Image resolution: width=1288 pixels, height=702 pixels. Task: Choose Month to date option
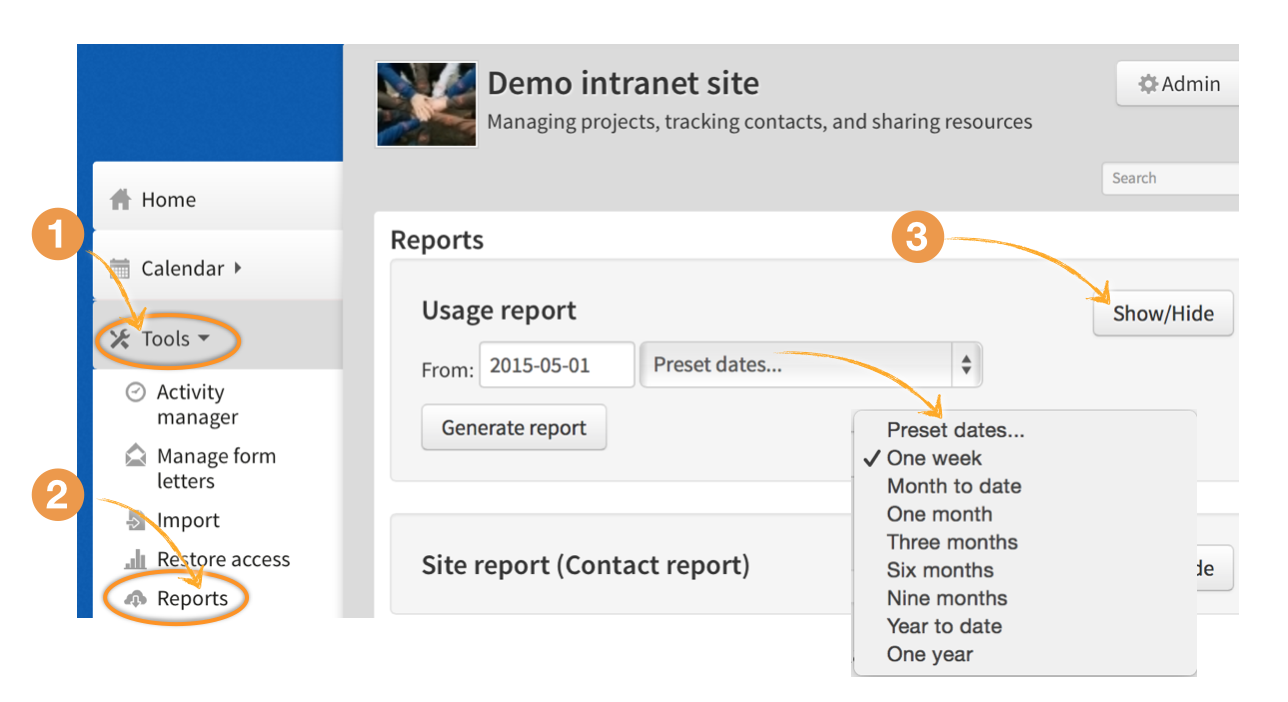[x=953, y=486]
